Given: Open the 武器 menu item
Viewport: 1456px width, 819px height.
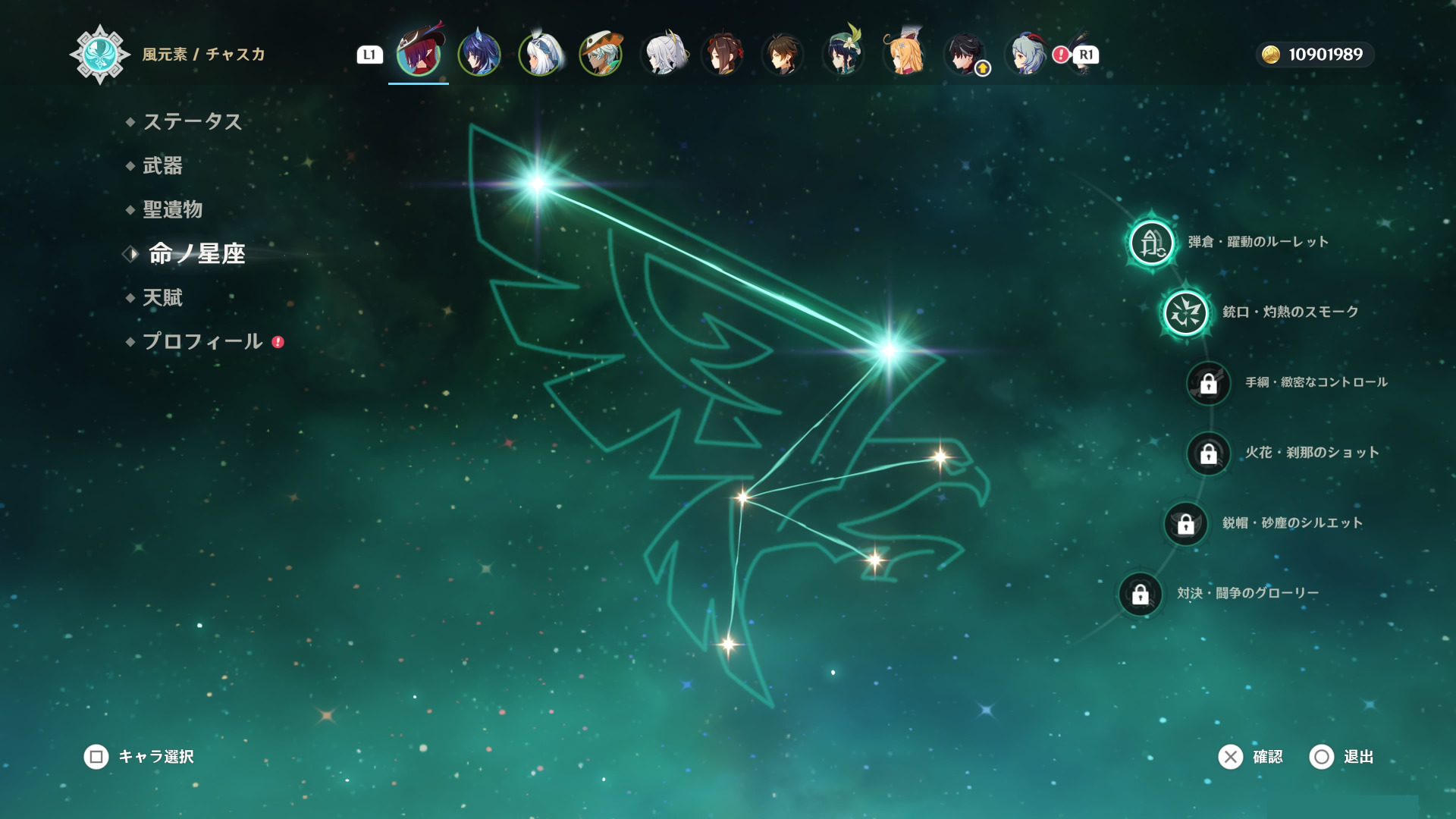Looking at the screenshot, I should 162,165.
